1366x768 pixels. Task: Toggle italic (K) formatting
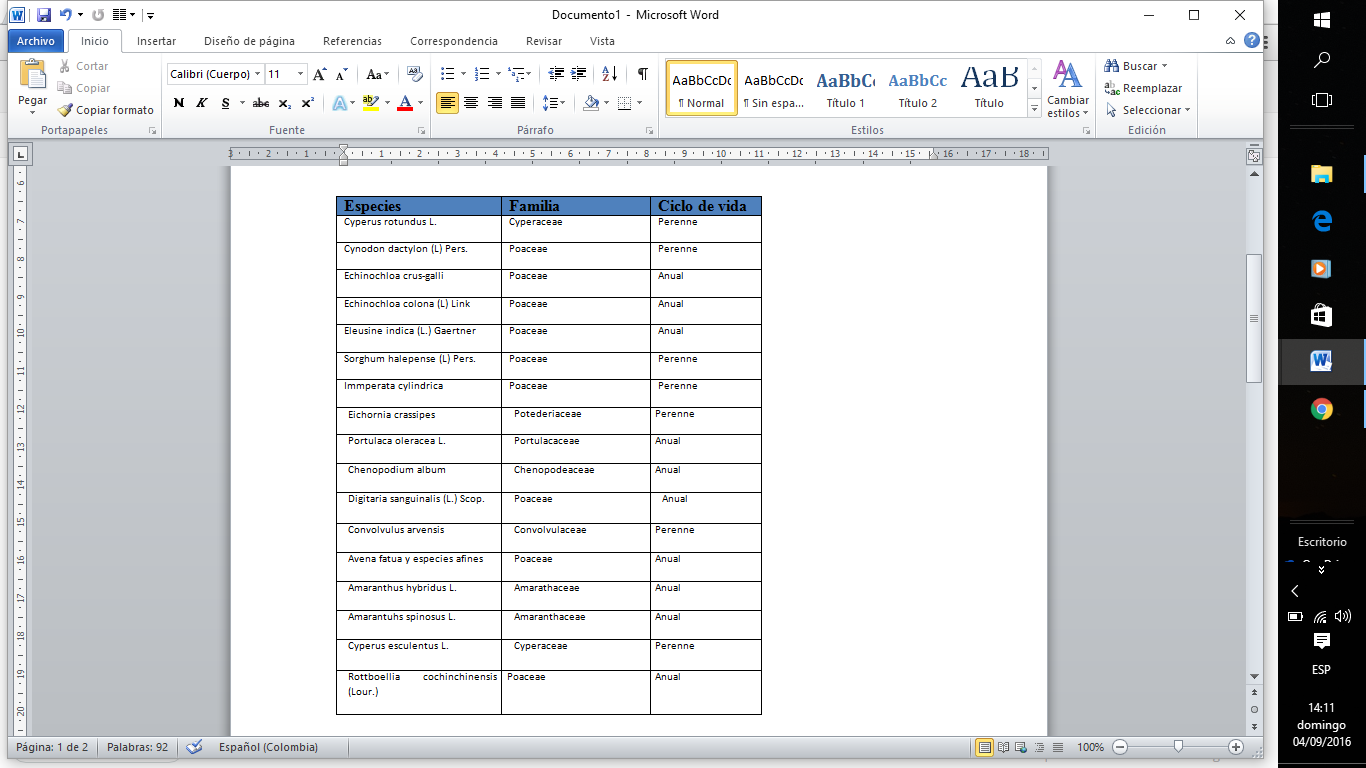click(x=202, y=103)
